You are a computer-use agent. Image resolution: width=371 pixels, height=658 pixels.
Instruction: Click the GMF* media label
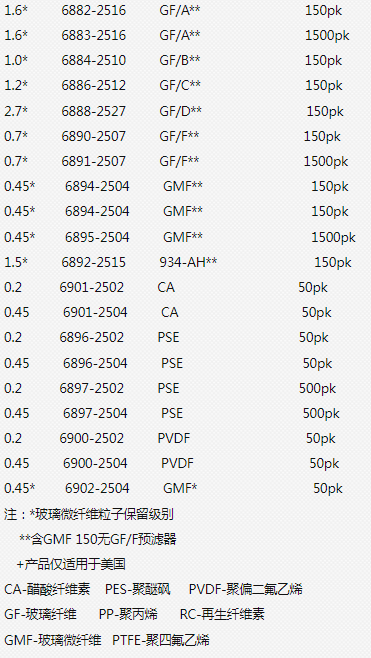(180, 488)
